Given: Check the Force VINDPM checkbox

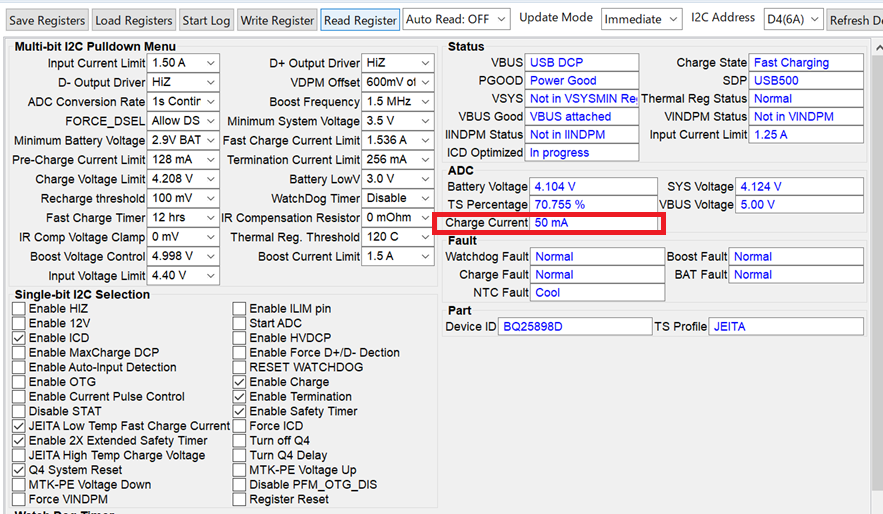Looking at the screenshot, I should click(19, 499).
